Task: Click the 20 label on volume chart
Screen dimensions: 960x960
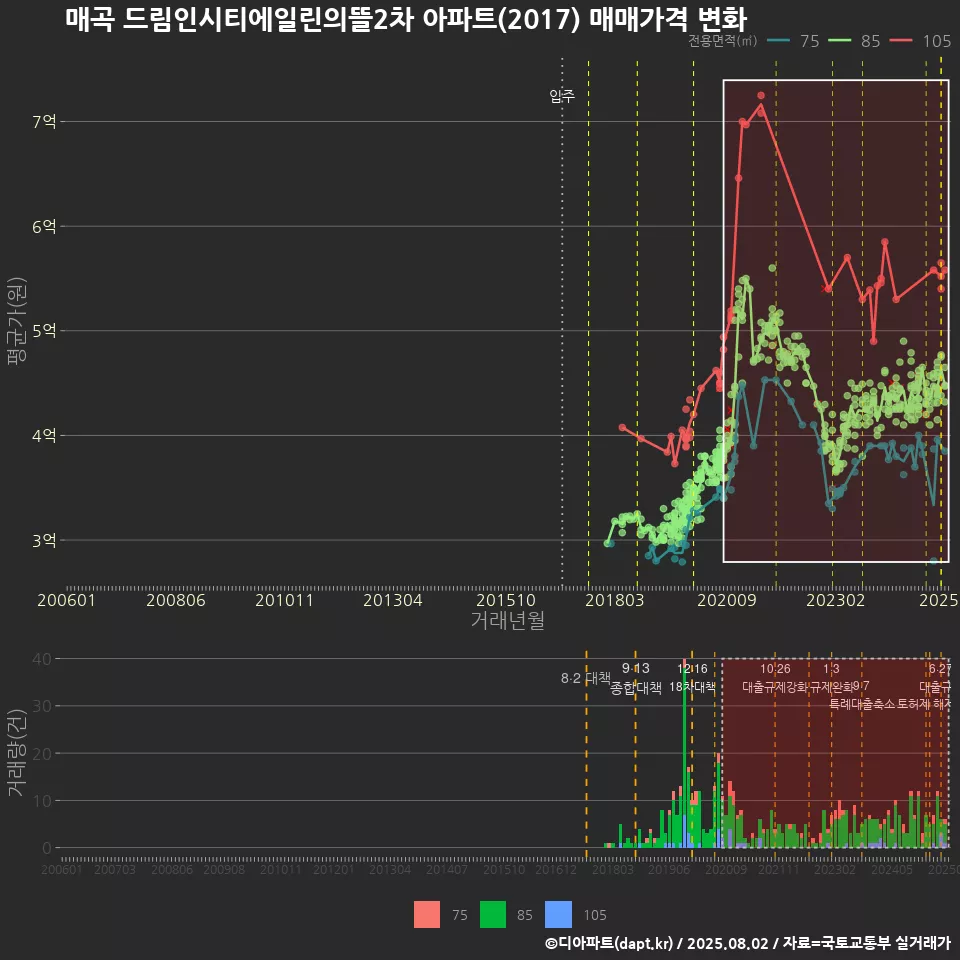Action: pyautogui.click(x=42, y=754)
